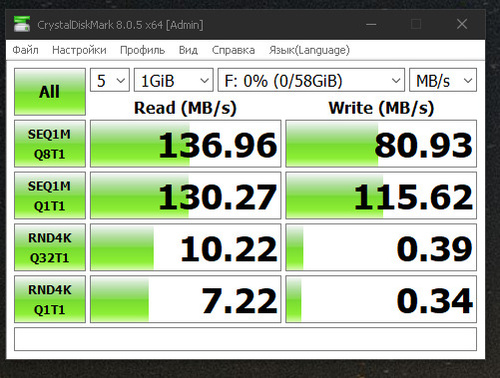
Task: Start the SEQ1M Q8T1 test
Action: coord(50,144)
